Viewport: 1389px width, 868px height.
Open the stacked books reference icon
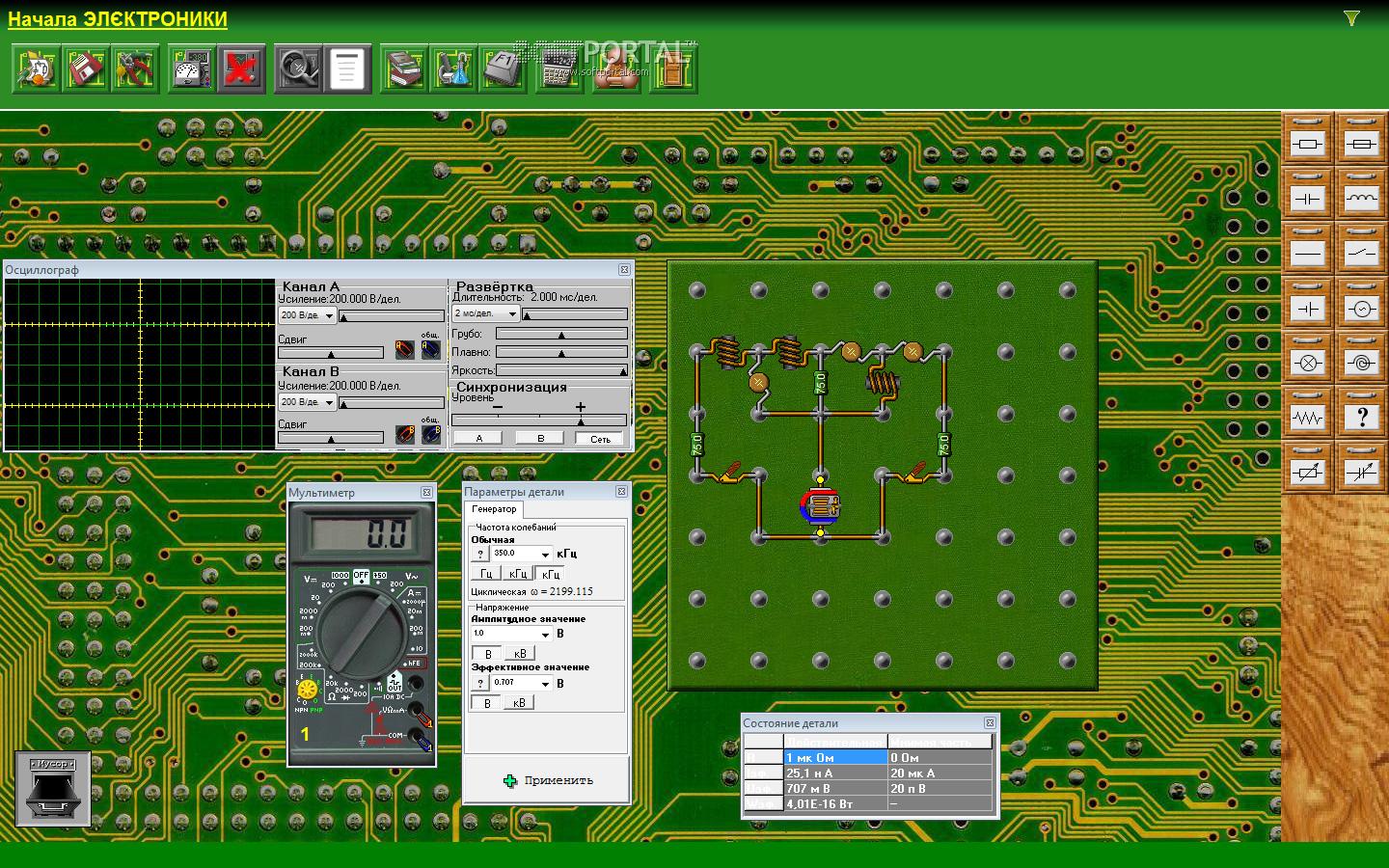coord(404,68)
